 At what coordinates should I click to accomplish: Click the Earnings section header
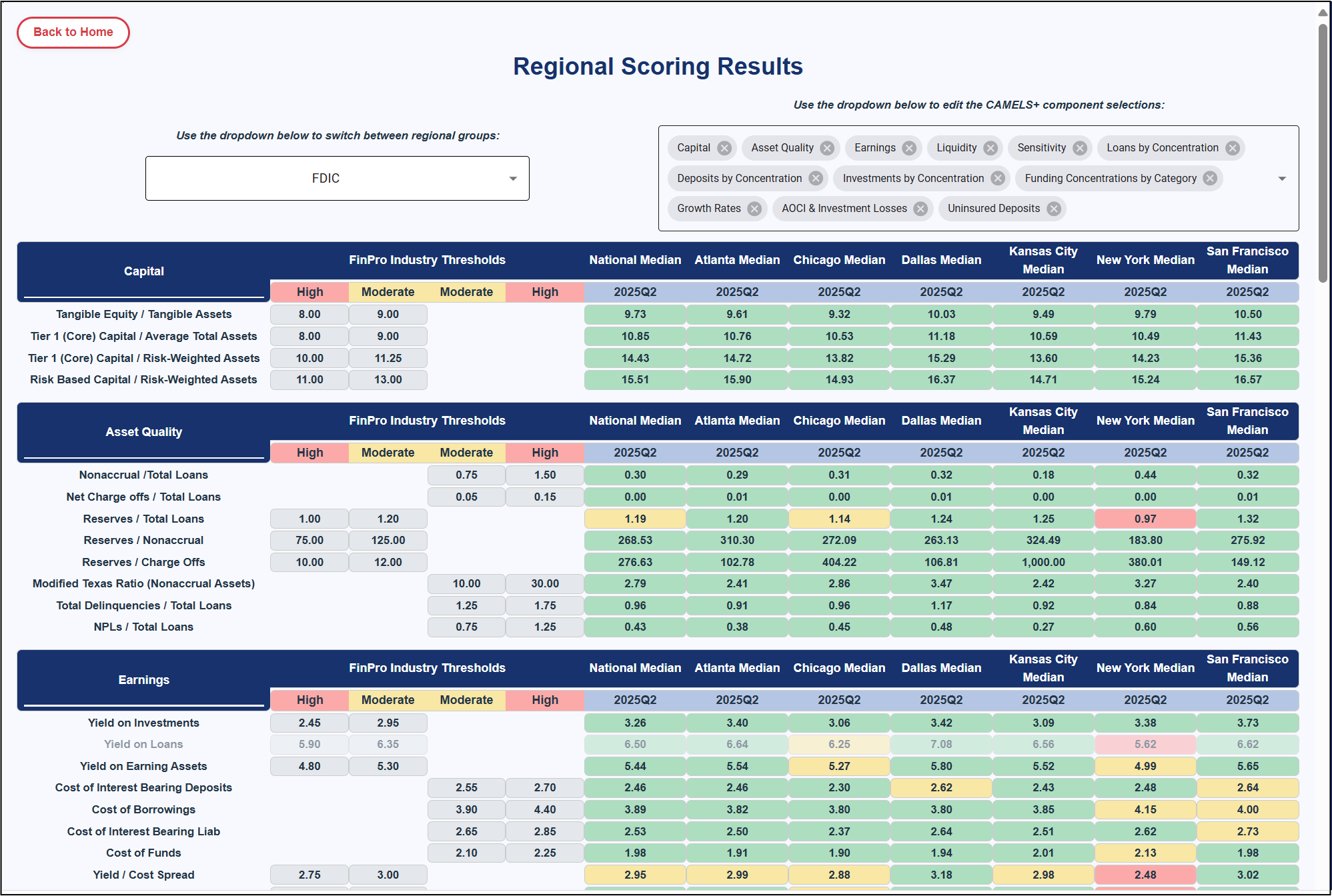tap(143, 679)
